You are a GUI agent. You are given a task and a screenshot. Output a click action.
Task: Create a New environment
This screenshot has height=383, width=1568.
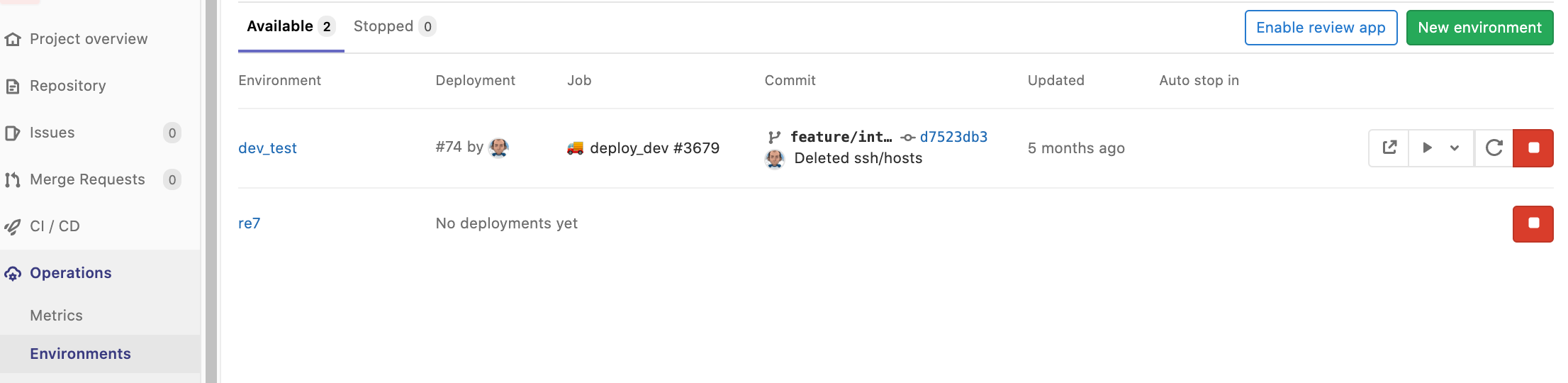1479,28
